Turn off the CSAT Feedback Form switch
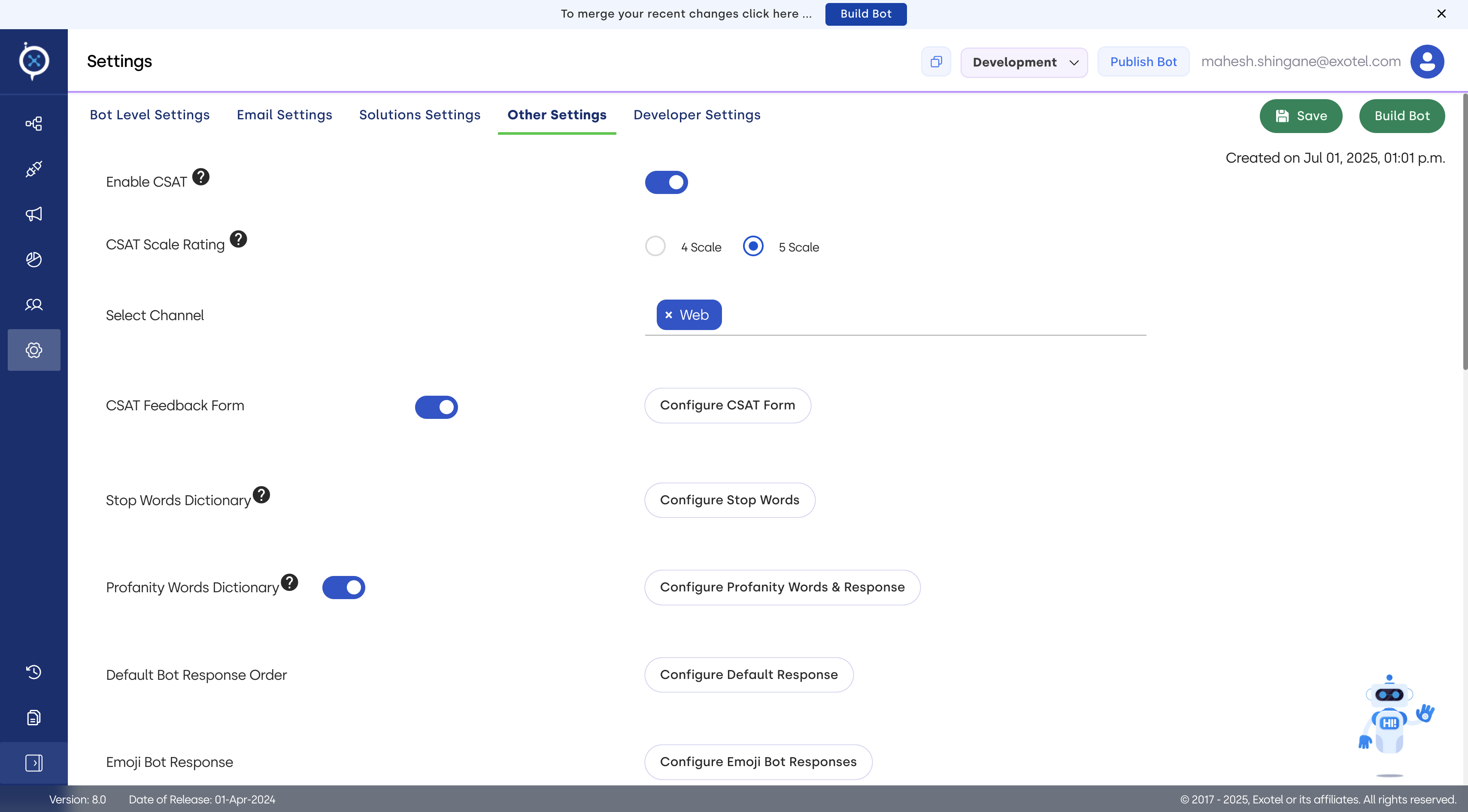 pyautogui.click(x=436, y=407)
